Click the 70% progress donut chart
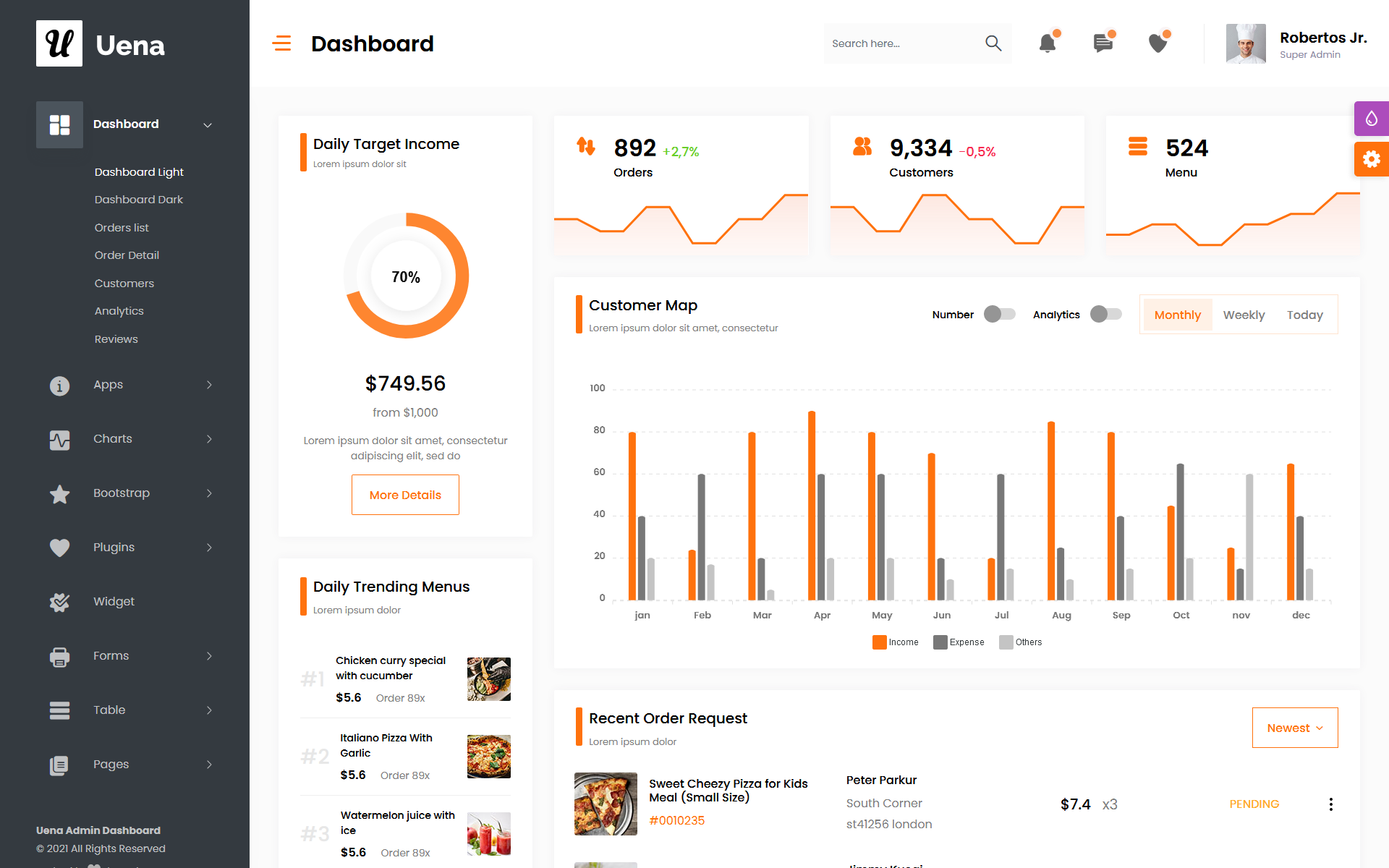This screenshot has width=1389, height=868. pyautogui.click(x=406, y=276)
